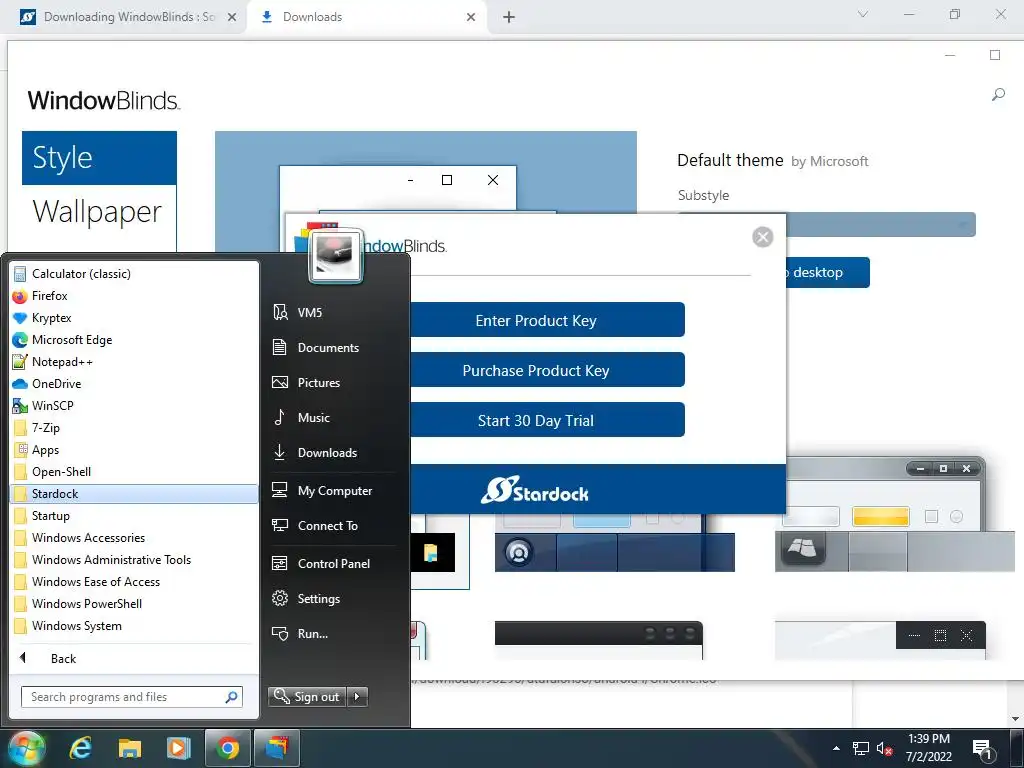The width and height of the screenshot is (1024, 768).
Task: Show hidden system tray icons
Action: 836,748
